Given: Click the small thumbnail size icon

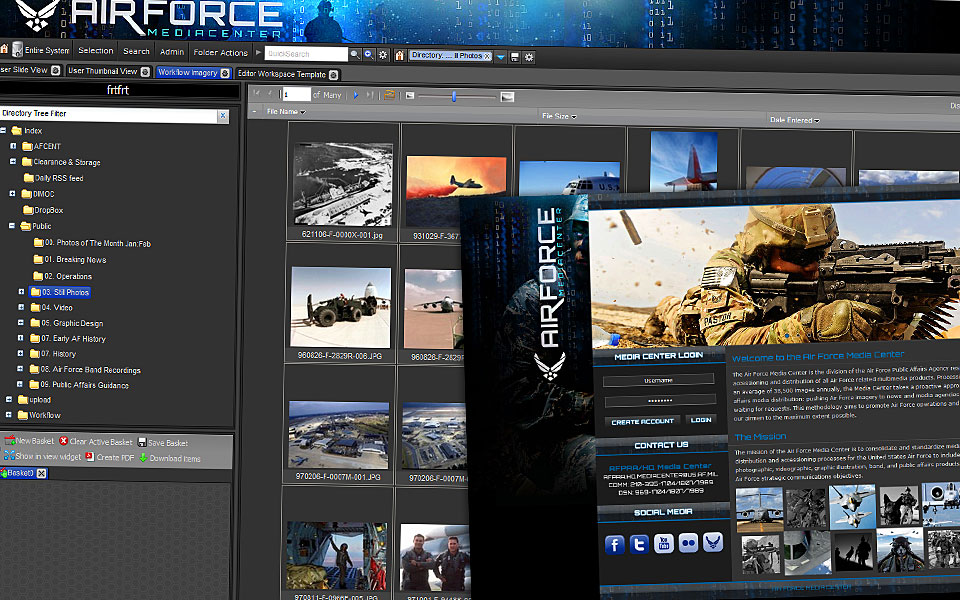Looking at the screenshot, I should click(410, 96).
